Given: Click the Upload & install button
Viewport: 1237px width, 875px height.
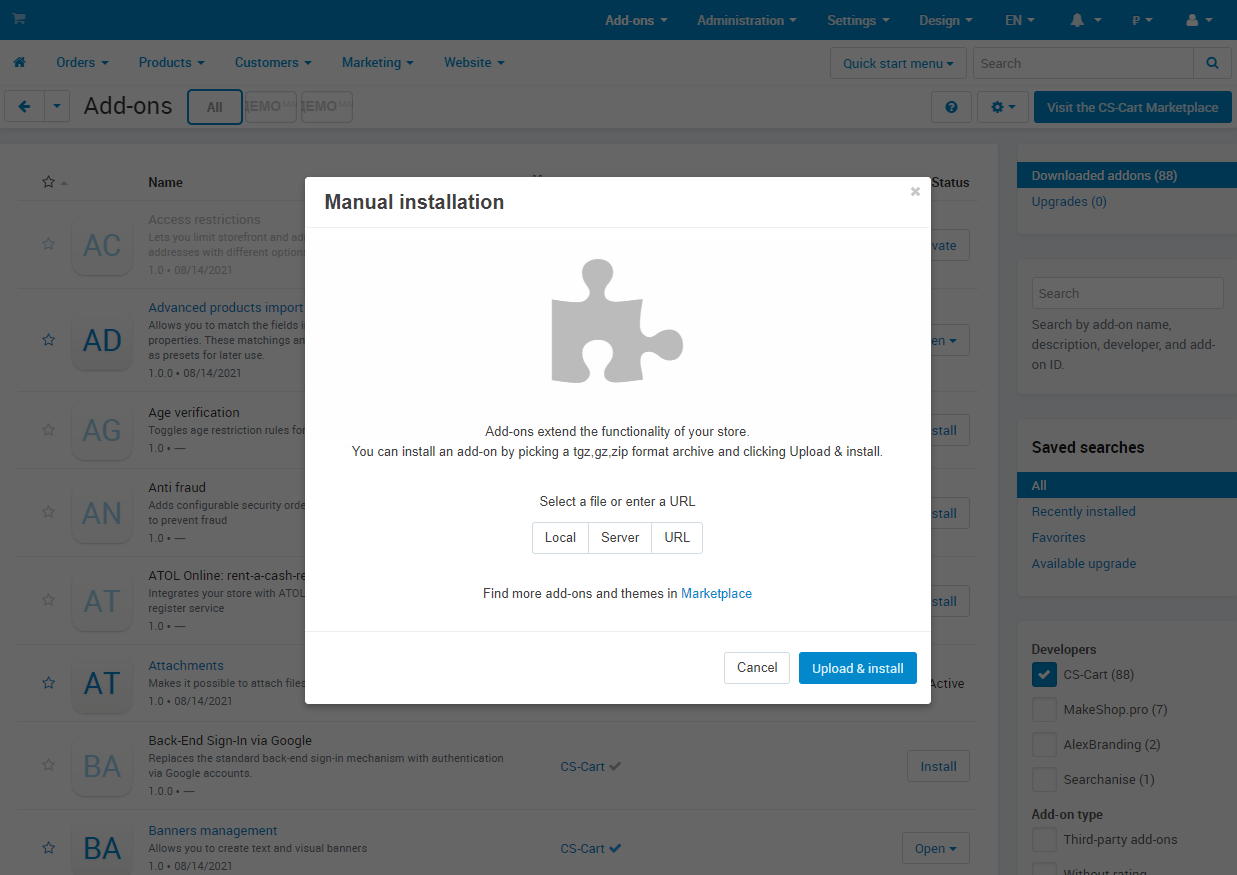Looking at the screenshot, I should [x=857, y=668].
